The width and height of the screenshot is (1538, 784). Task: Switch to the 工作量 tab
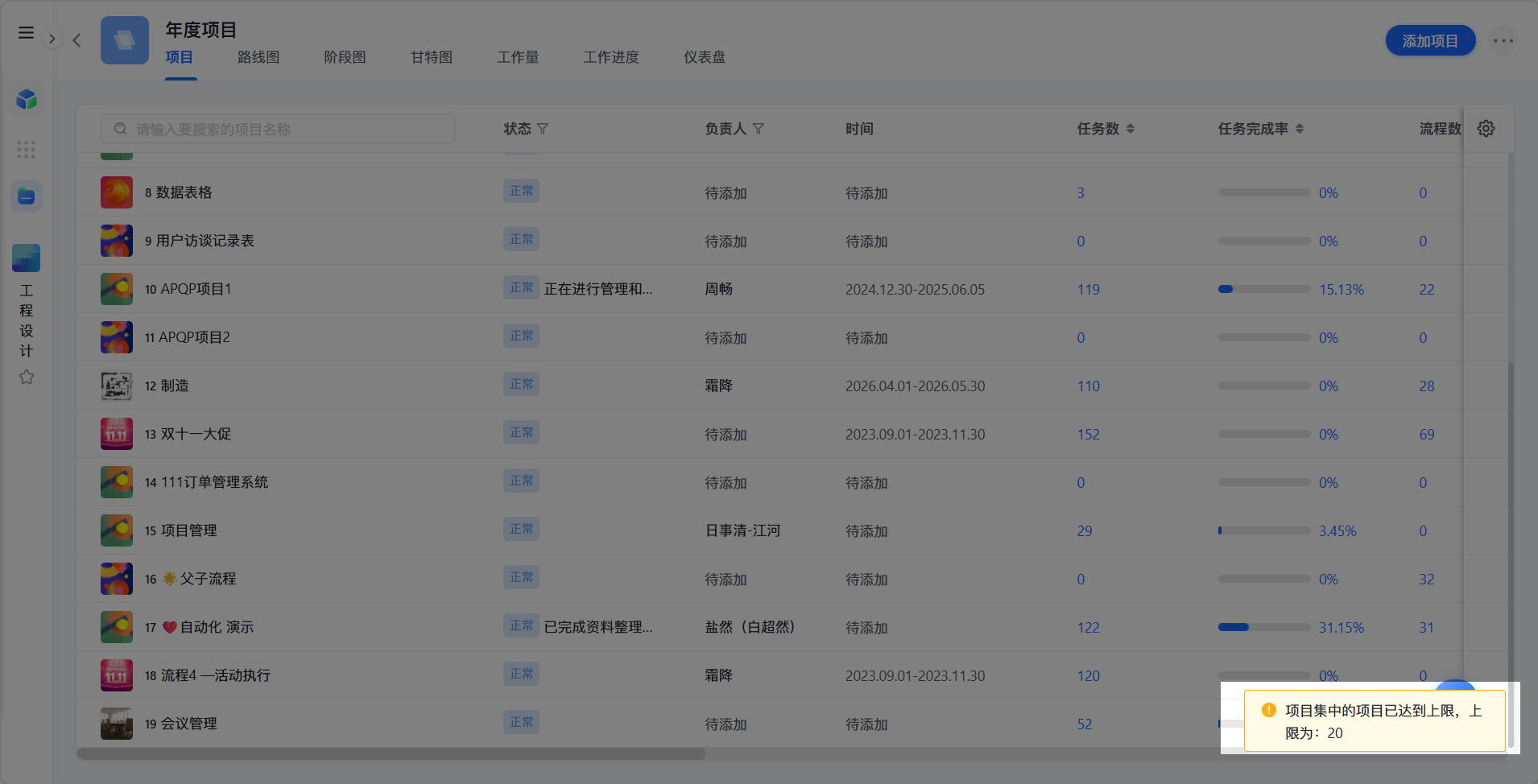(518, 57)
